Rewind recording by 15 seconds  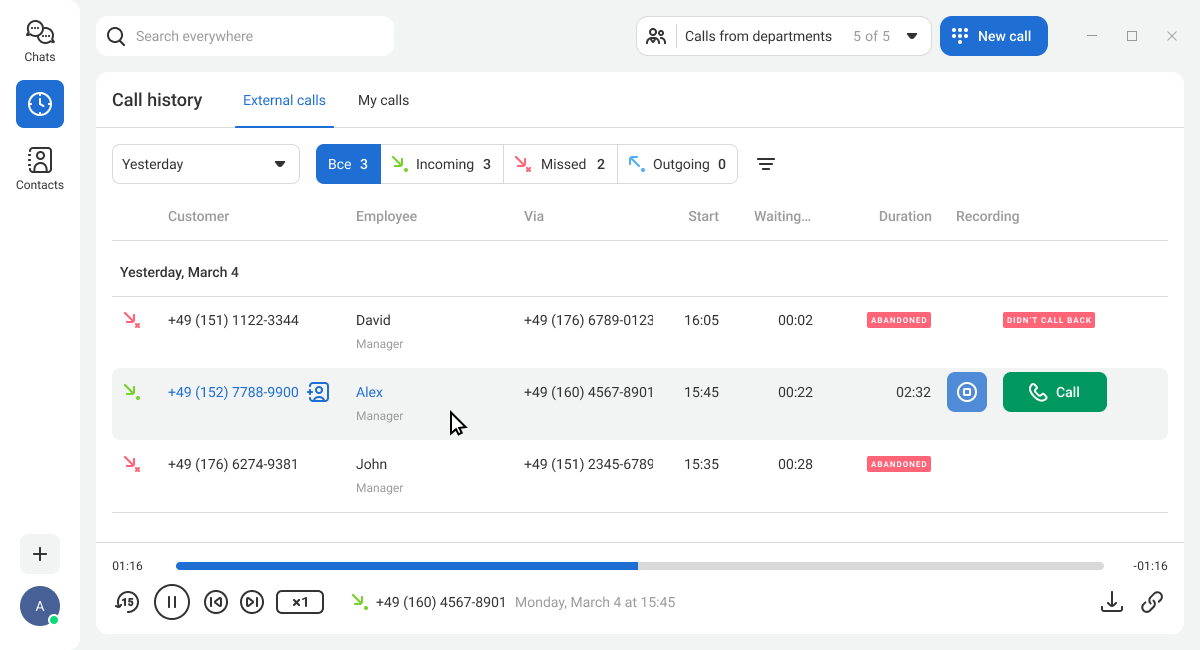[x=127, y=602]
